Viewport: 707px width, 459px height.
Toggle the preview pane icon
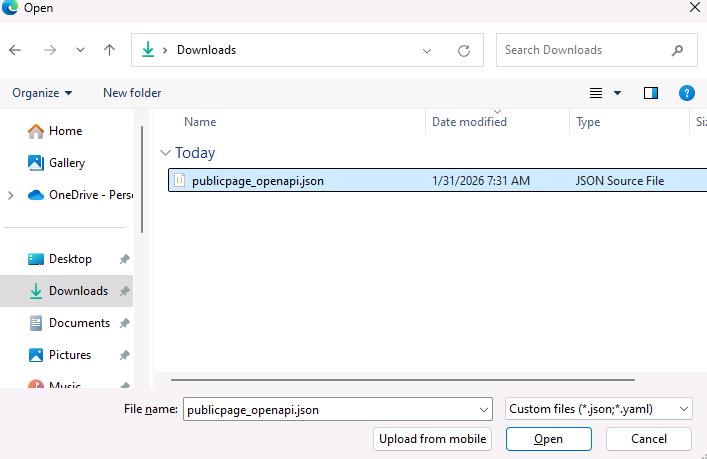pyautogui.click(x=651, y=93)
